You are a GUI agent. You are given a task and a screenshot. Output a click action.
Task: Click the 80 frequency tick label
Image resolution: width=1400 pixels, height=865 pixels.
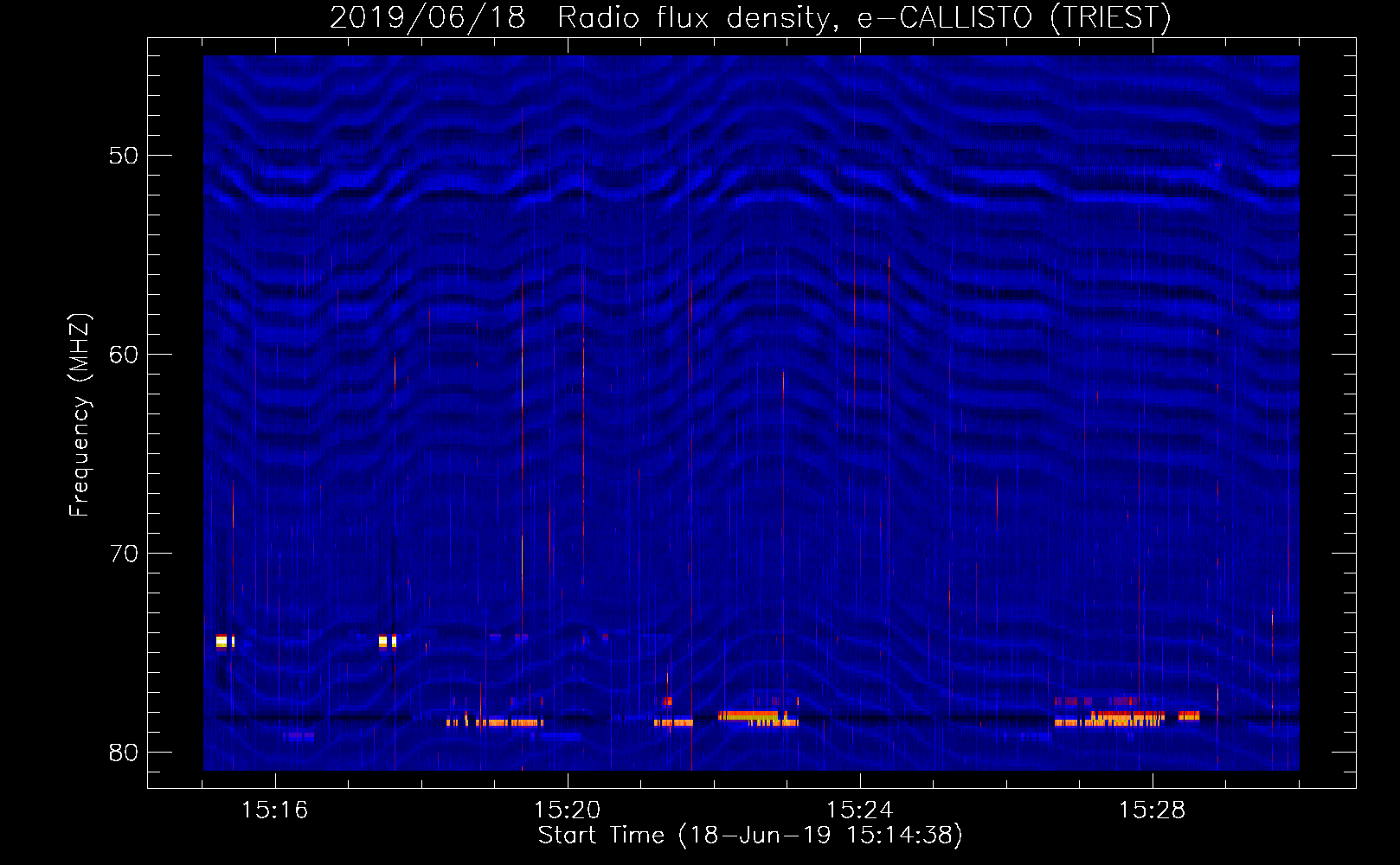click(124, 753)
